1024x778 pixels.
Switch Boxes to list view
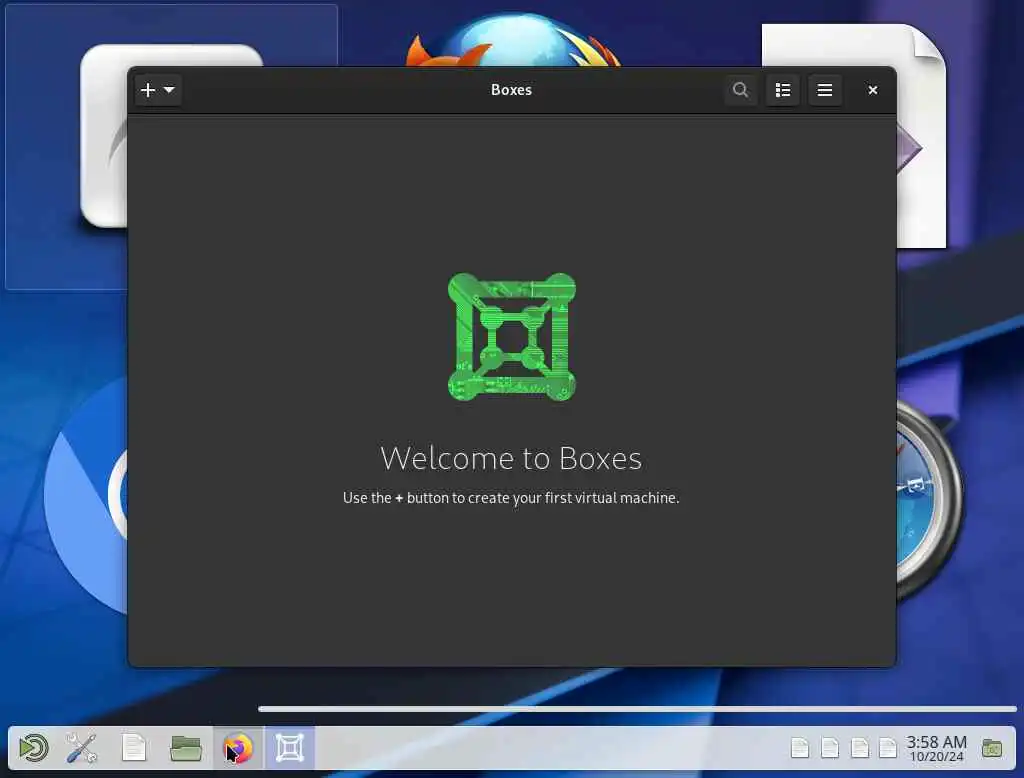pyautogui.click(x=782, y=89)
